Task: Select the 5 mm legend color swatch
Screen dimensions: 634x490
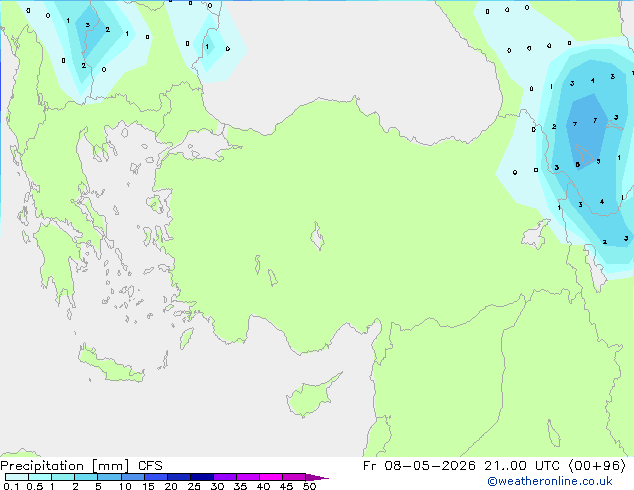Action: pos(109,477)
